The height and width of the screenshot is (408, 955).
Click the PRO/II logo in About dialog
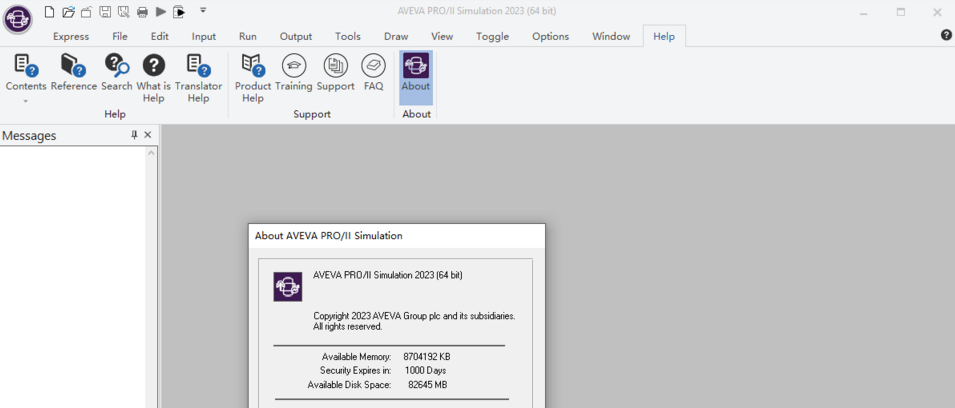click(x=287, y=287)
